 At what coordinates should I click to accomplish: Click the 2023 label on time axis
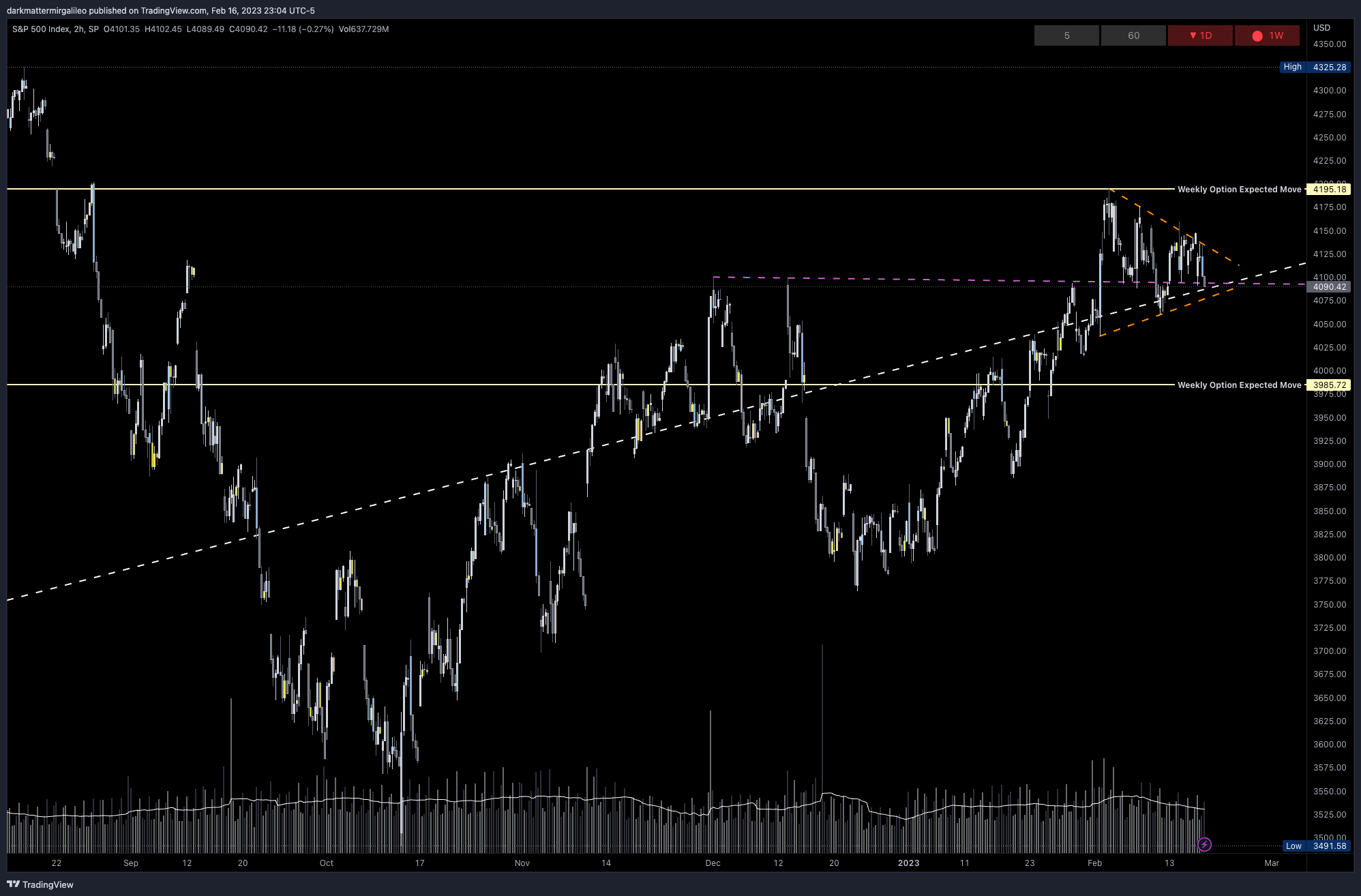(908, 863)
